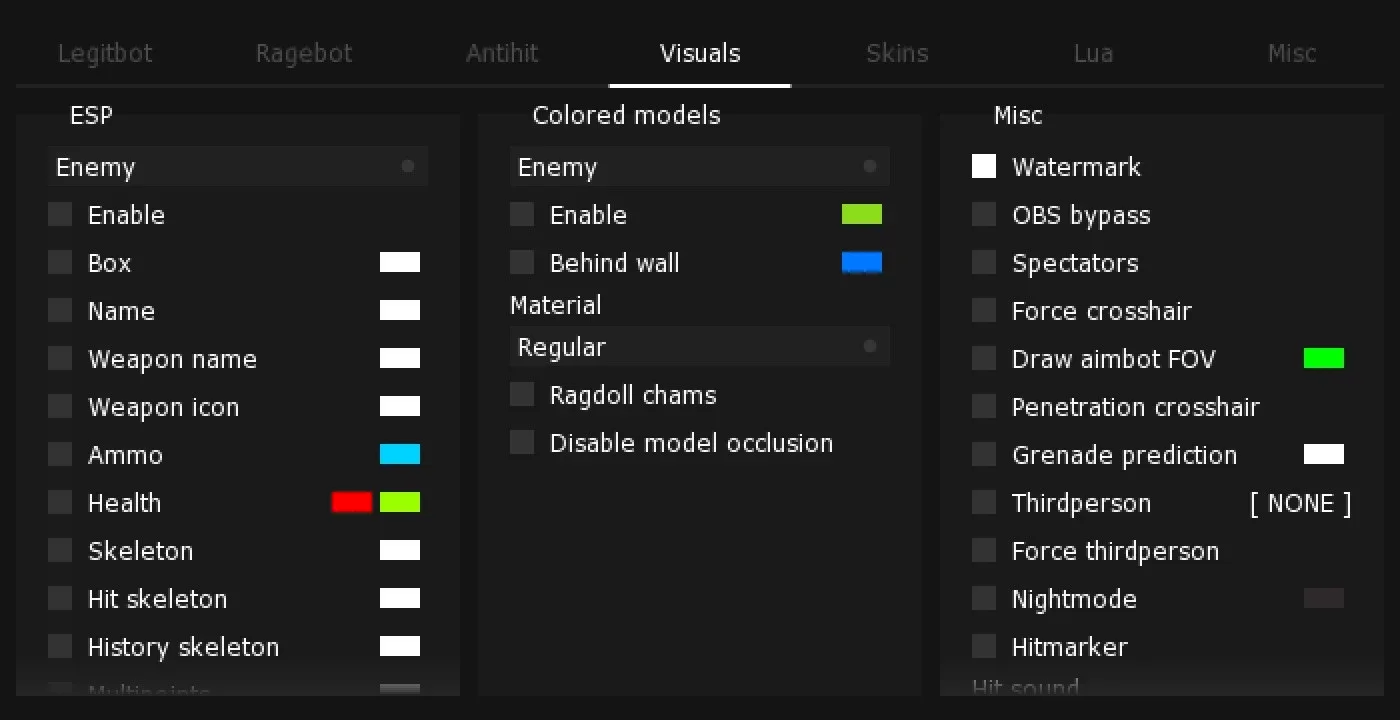Open the cyan Ammo color swatch
The image size is (1400, 720).
click(400, 455)
